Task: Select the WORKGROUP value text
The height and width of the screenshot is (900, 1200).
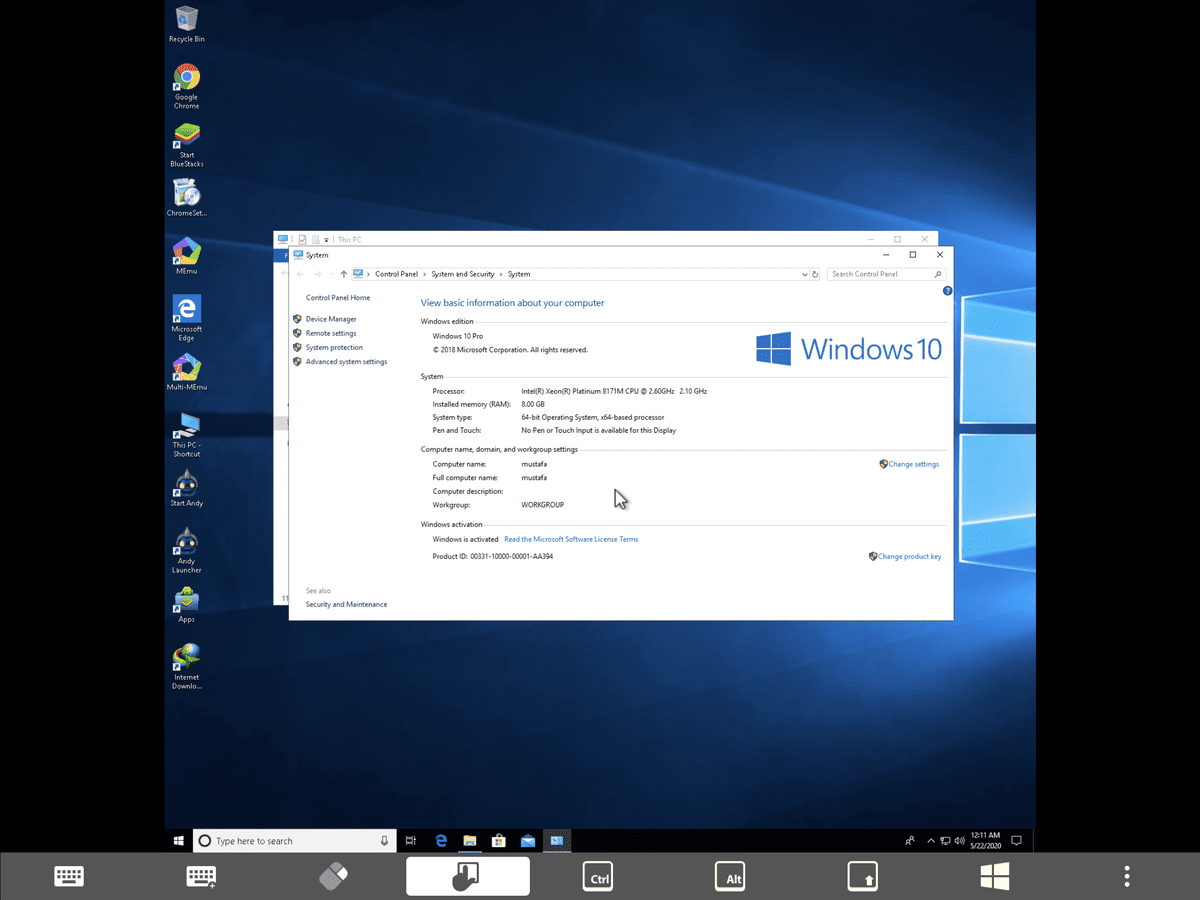Action: (x=543, y=505)
